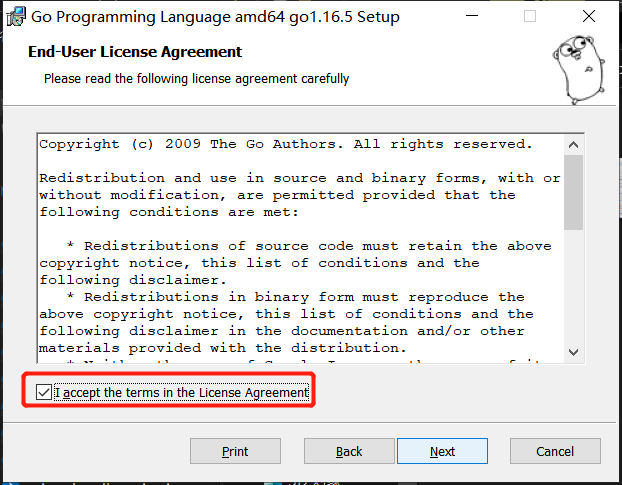
Task: Click the maximize button in title bar
Action: point(530,16)
